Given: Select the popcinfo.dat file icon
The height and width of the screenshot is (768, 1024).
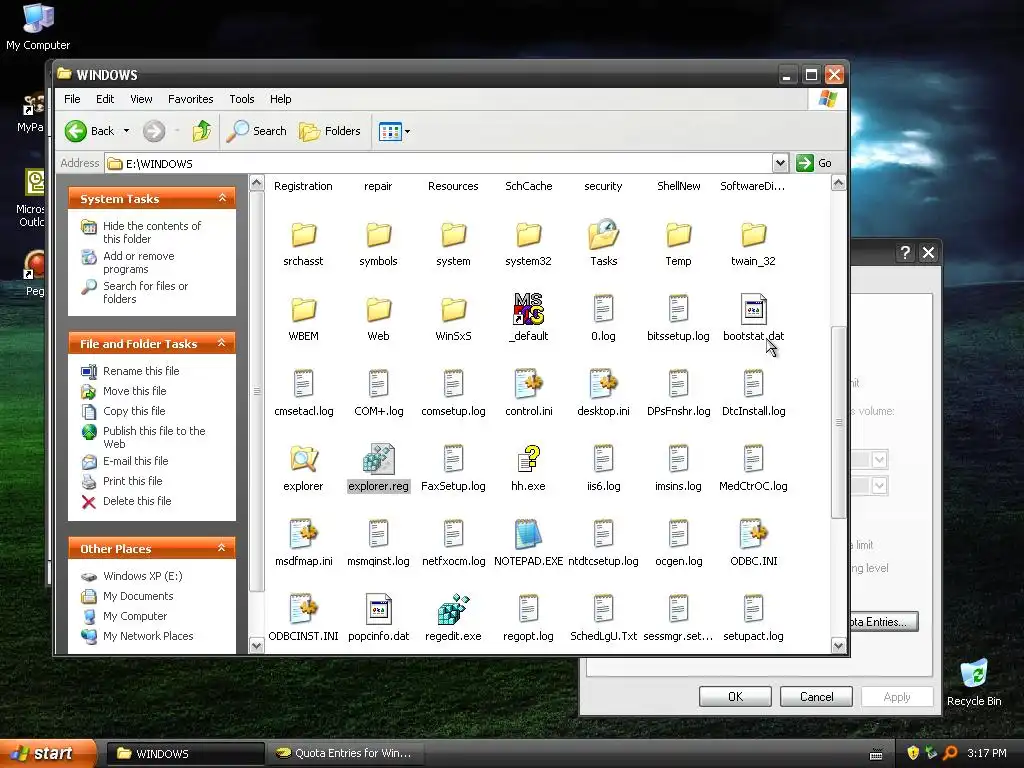Looking at the screenshot, I should tap(378, 609).
